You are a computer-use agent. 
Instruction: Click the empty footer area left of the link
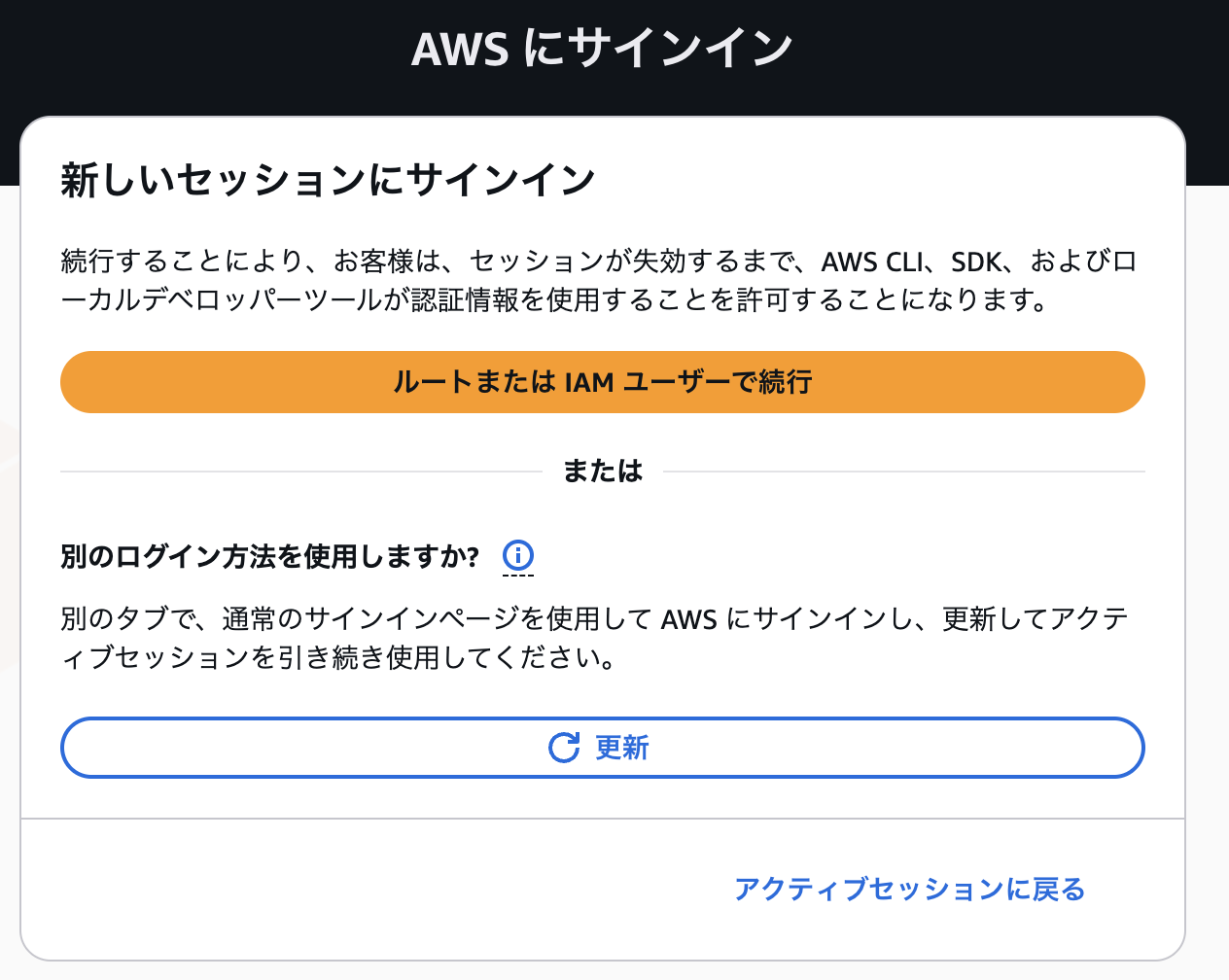coord(369,889)
